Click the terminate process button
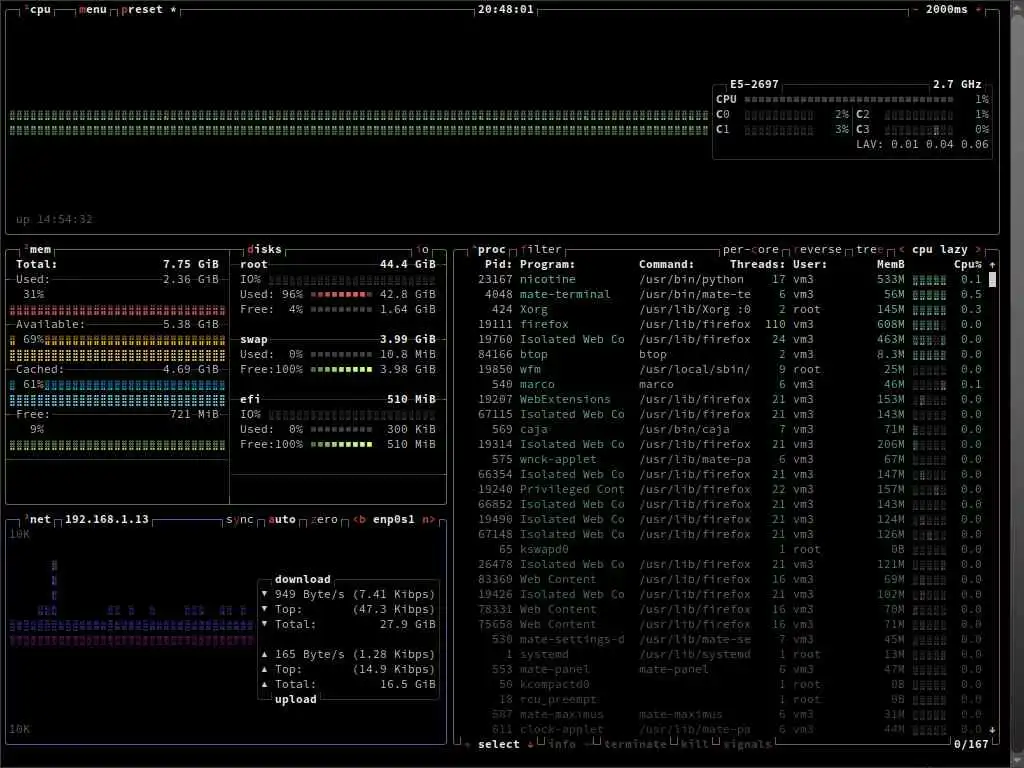This screenshot has width=1024, height=768. [x=635, y=744]
